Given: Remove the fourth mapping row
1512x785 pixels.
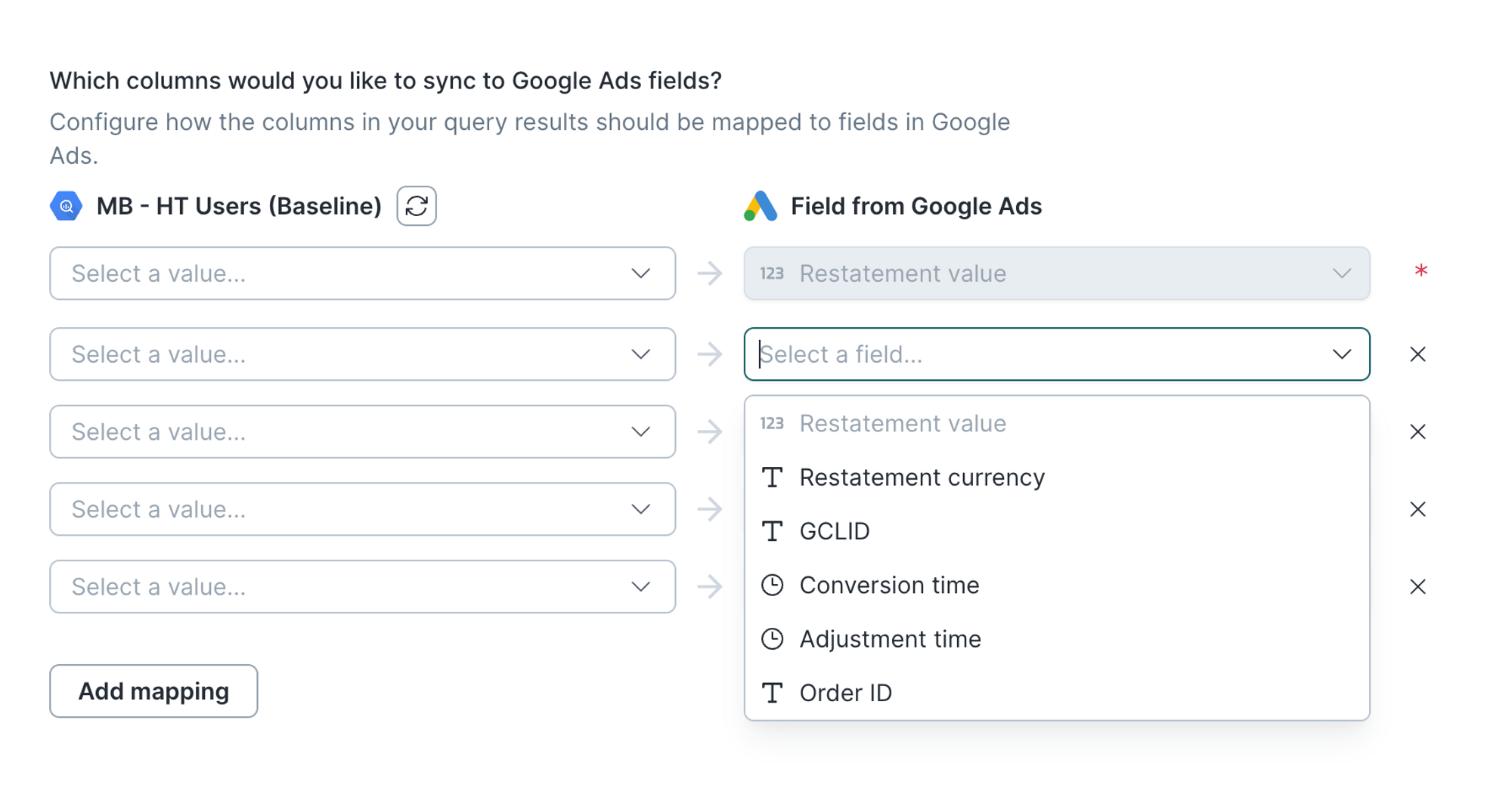Looking at the screenshot, I should click(1417, 509).
